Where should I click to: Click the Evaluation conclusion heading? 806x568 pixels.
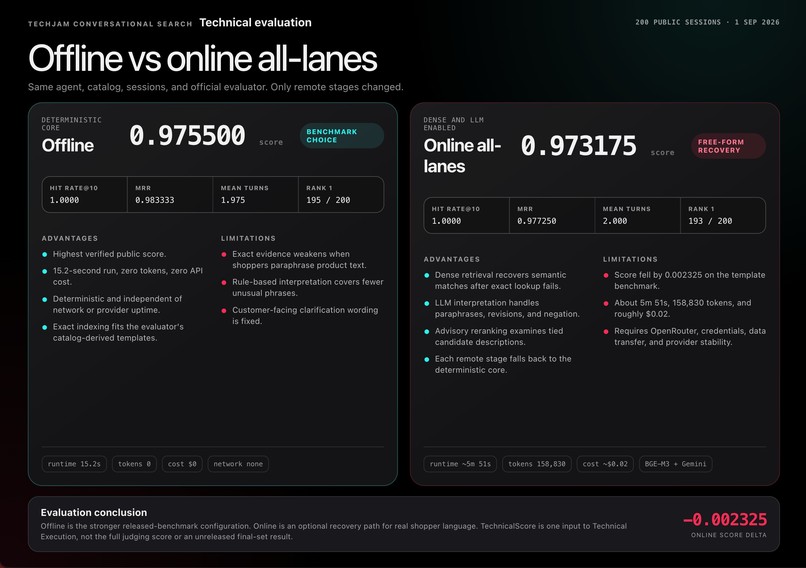94,512
